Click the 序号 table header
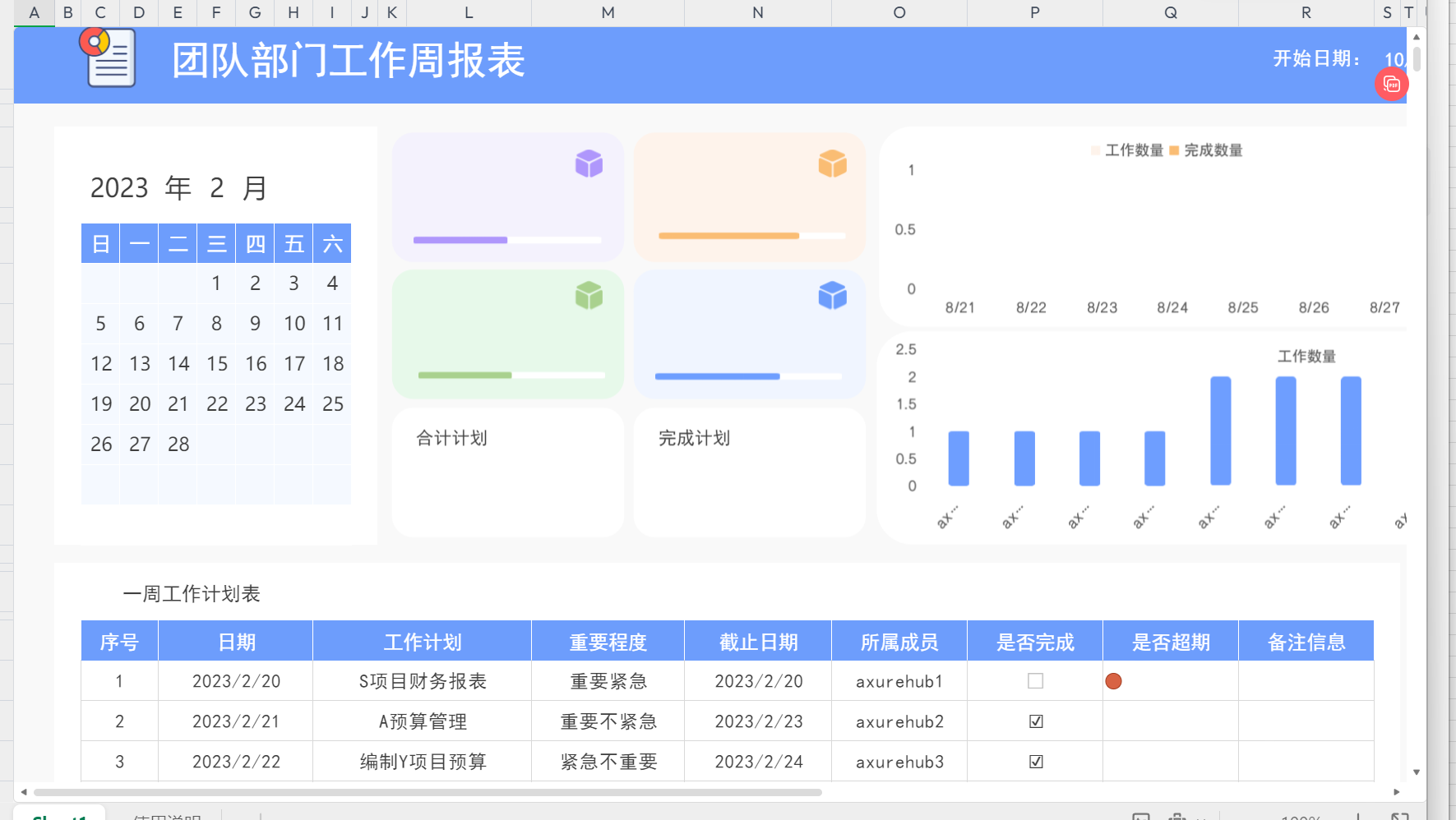The height and width of the screenshot is (820, 1456). [x=119, y=642]
